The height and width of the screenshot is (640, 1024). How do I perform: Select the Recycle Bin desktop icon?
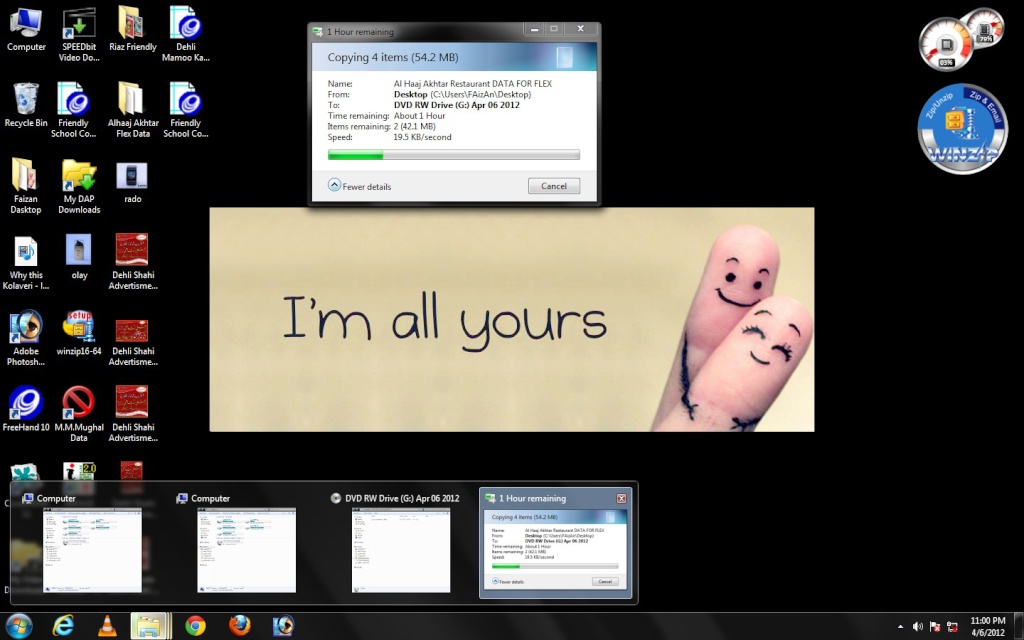click(26, 104)
